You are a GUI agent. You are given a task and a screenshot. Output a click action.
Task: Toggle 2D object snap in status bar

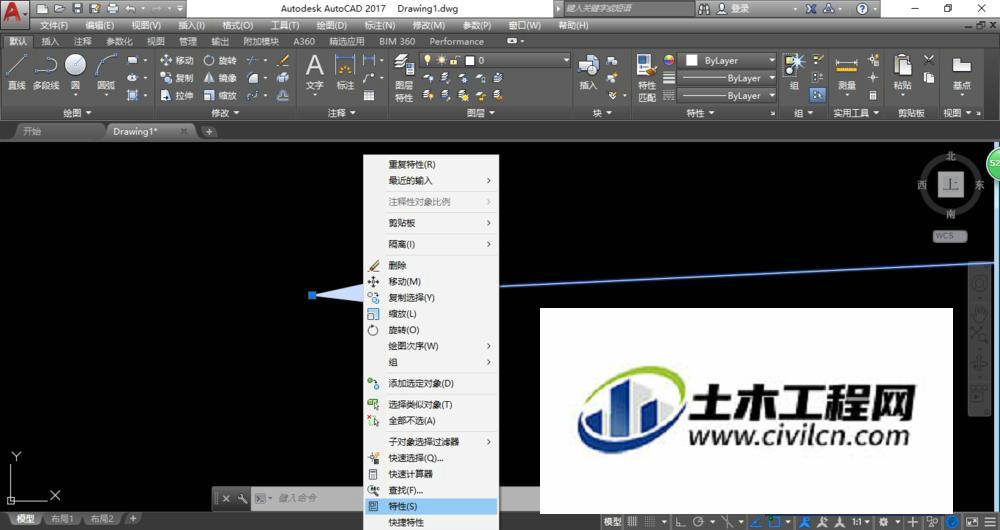click(x=774, y=522)
